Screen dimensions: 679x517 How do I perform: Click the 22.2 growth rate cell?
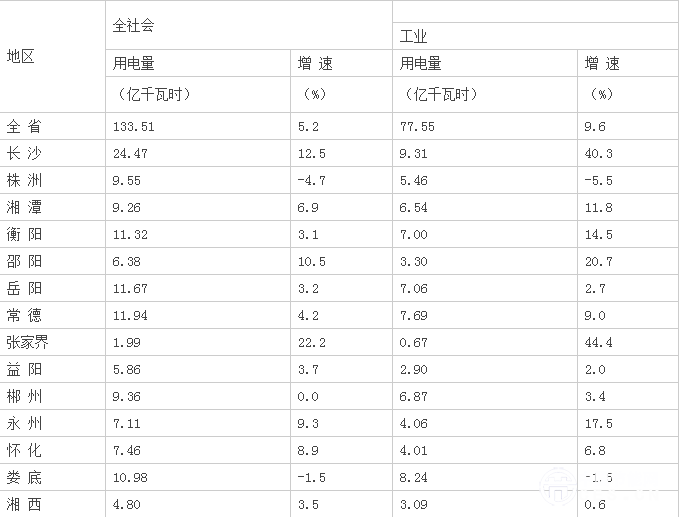pyautogui.click(x=311, y=343)
